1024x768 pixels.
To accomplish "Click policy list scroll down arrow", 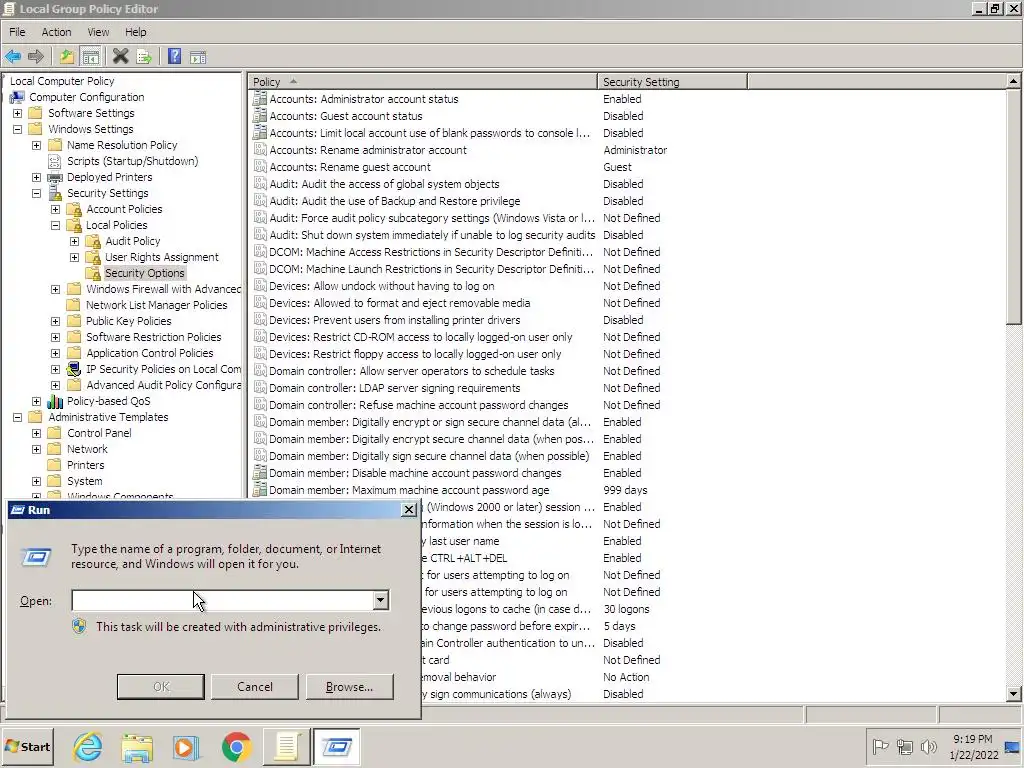I will tap(1013, 694).
